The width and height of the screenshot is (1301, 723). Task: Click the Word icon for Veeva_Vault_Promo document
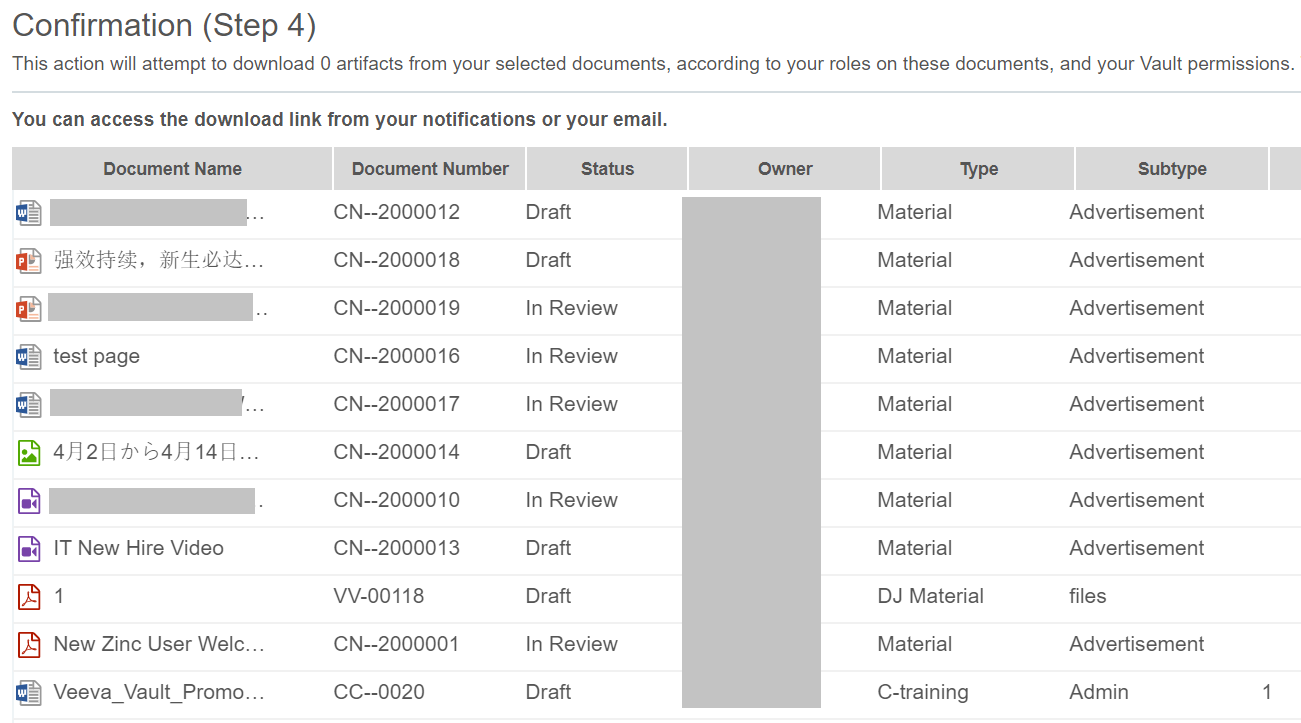tap(29, 693)
